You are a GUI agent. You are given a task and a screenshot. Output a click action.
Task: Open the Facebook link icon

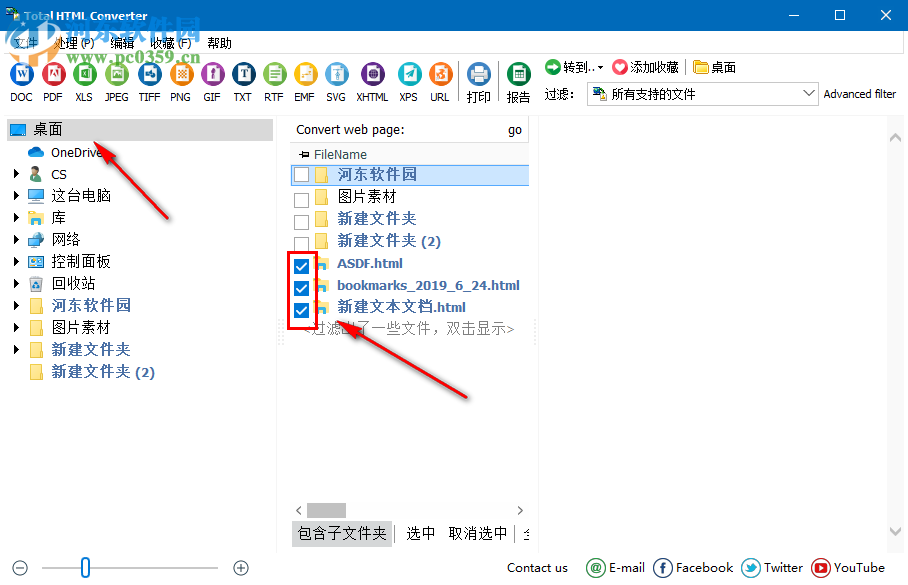point(662,568)
